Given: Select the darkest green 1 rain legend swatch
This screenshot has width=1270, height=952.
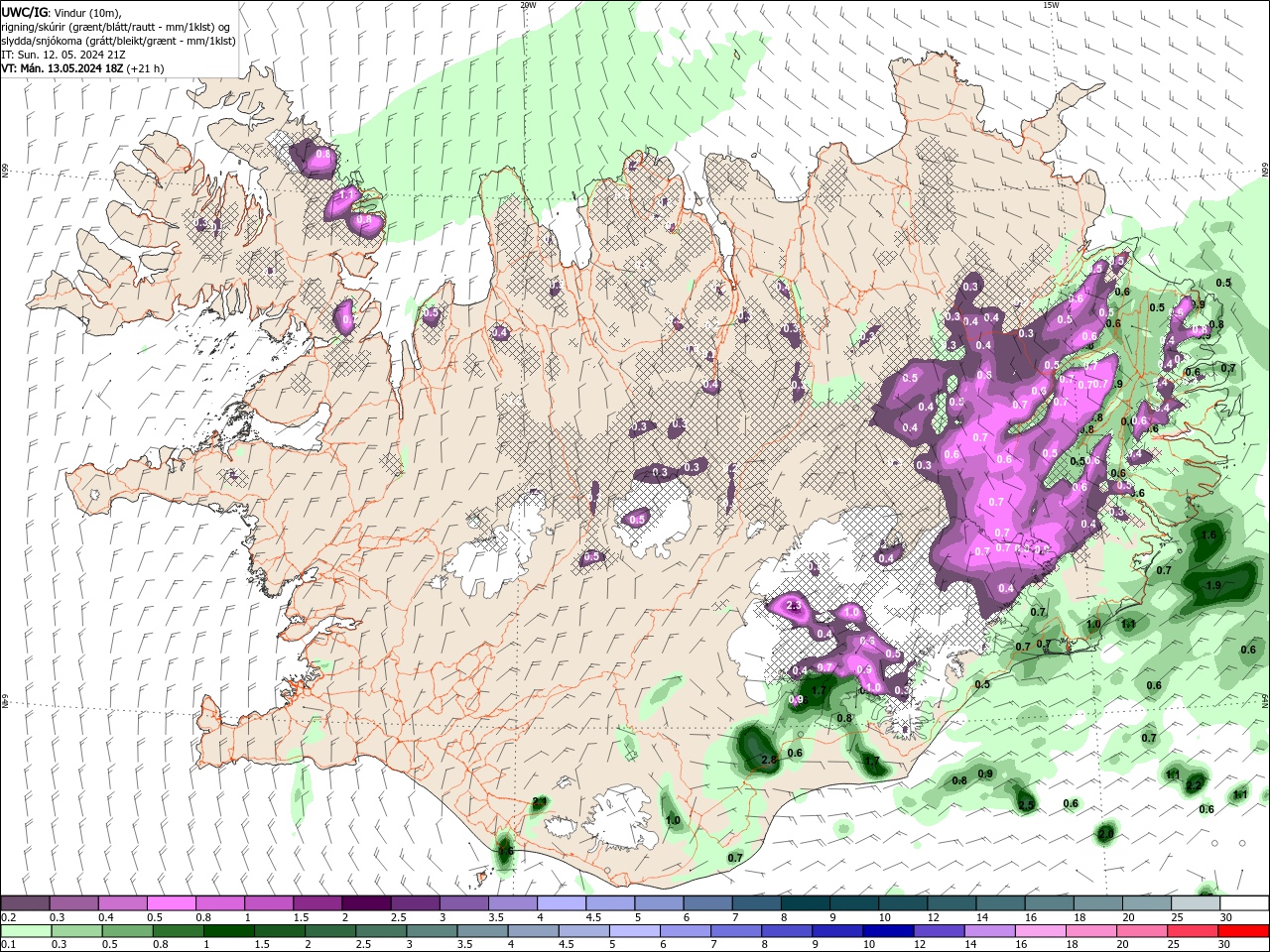Looking at the screenshot, I should 229,931.
